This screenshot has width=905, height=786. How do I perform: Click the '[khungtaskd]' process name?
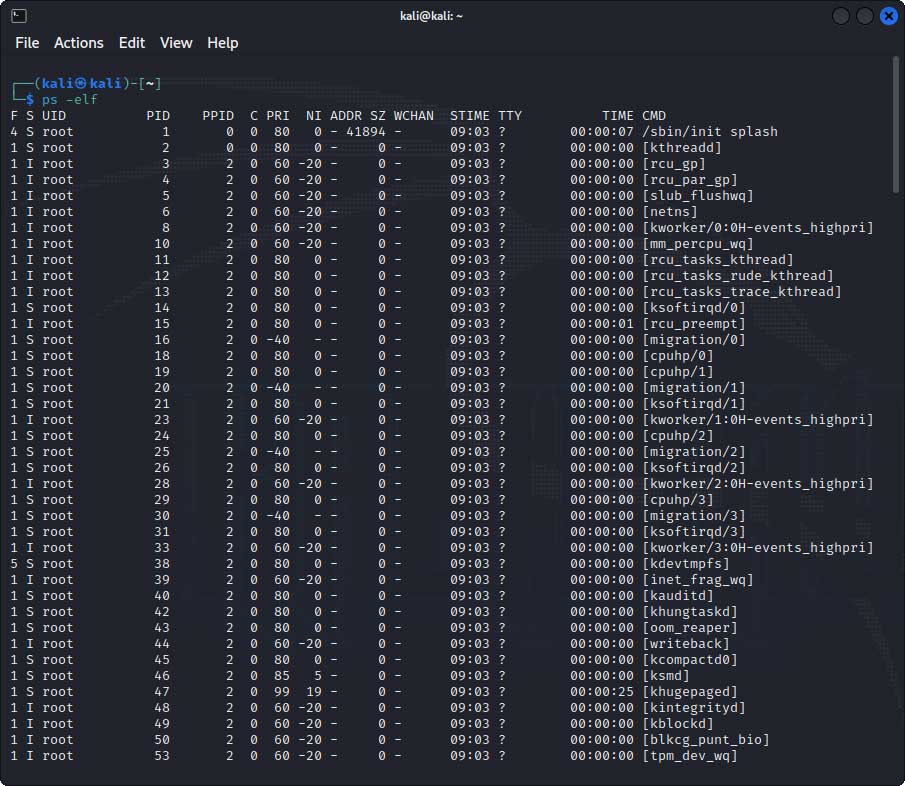click(x=690, y=612)
